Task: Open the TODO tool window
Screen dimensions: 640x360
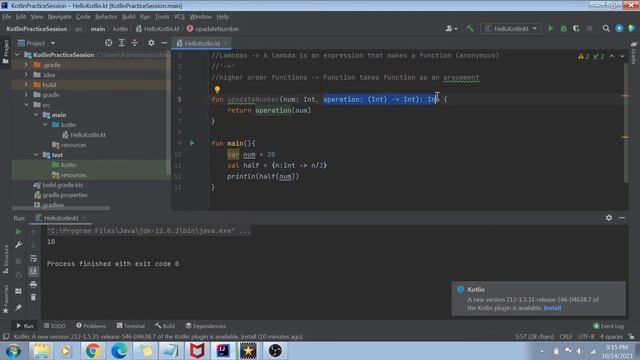Action: click(55, 326)
